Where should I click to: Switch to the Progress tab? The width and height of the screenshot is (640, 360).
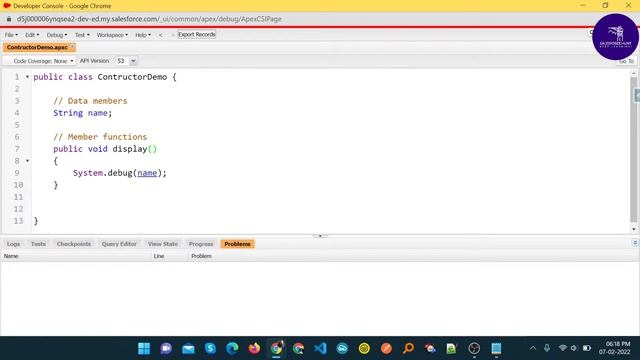(x=201, y=244)
